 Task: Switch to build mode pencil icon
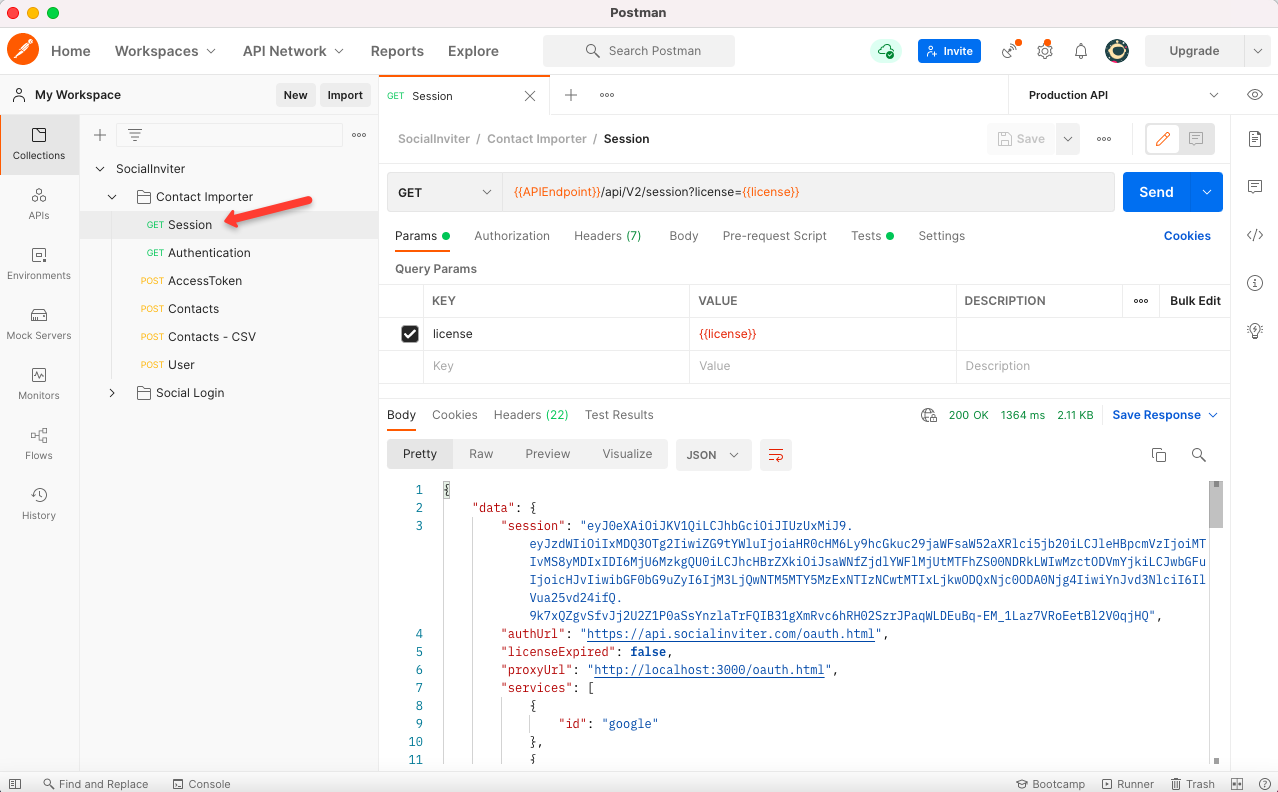point(1163,139)
